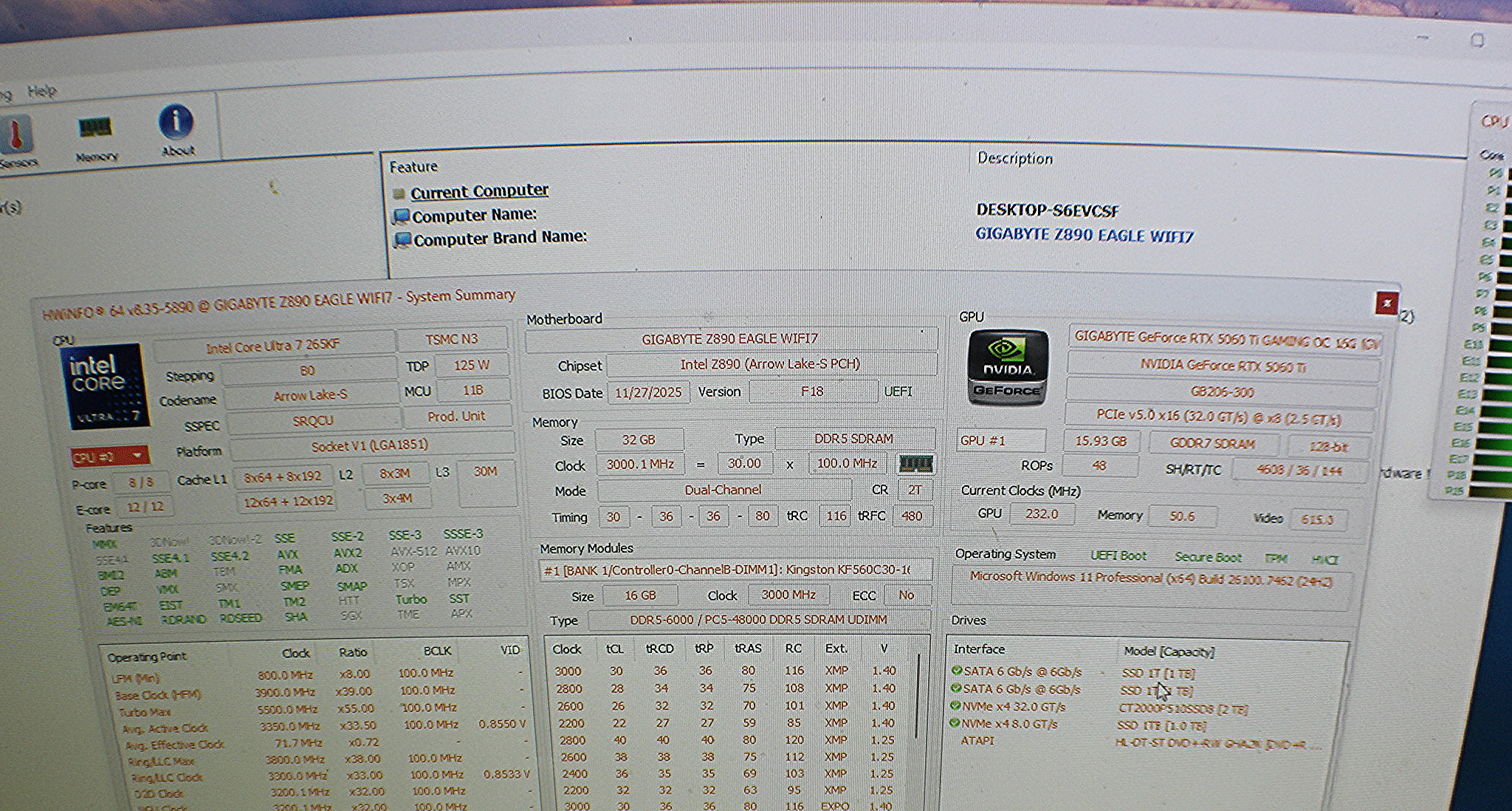Click the TSMC N3 process field
This screenshot has width=1512, height=811.
pos(451,339)
